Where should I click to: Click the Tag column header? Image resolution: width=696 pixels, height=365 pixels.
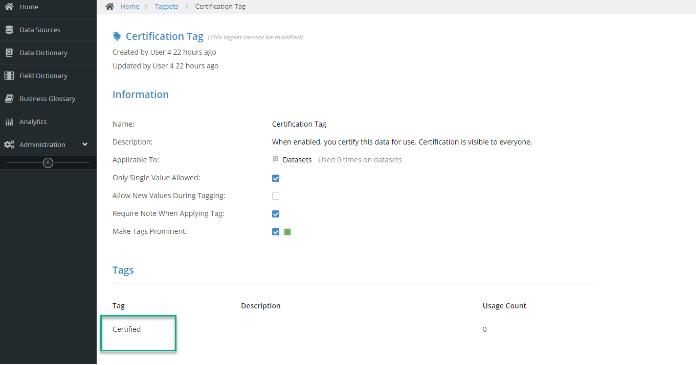(119, 306)
